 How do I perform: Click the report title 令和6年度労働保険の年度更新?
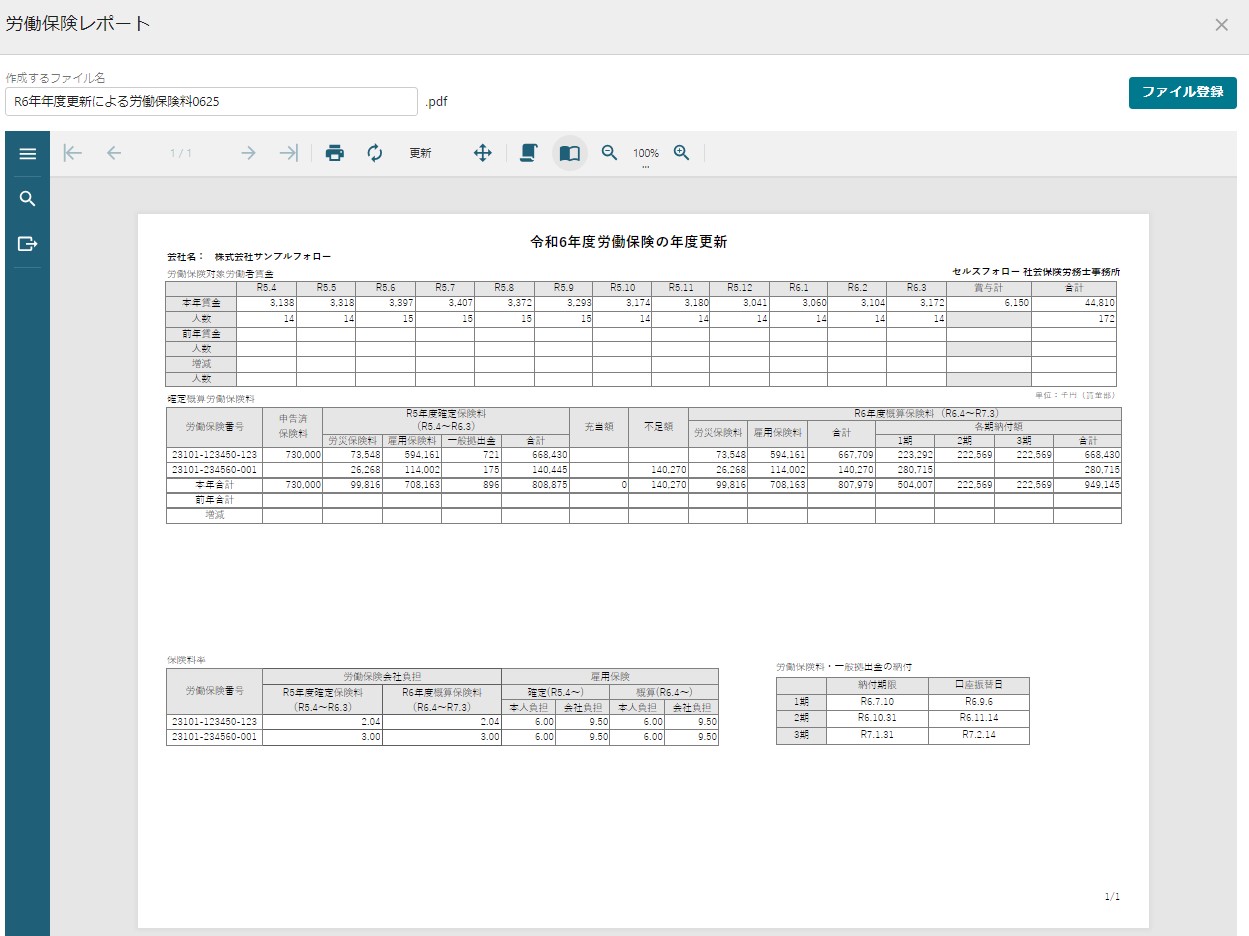point(628,242)
